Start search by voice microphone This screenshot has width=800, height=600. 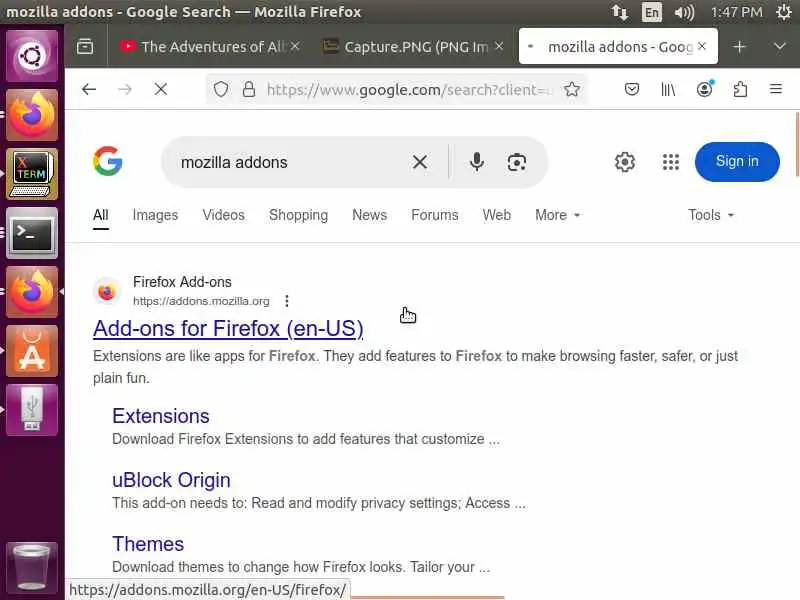click(x=477, y=162)
